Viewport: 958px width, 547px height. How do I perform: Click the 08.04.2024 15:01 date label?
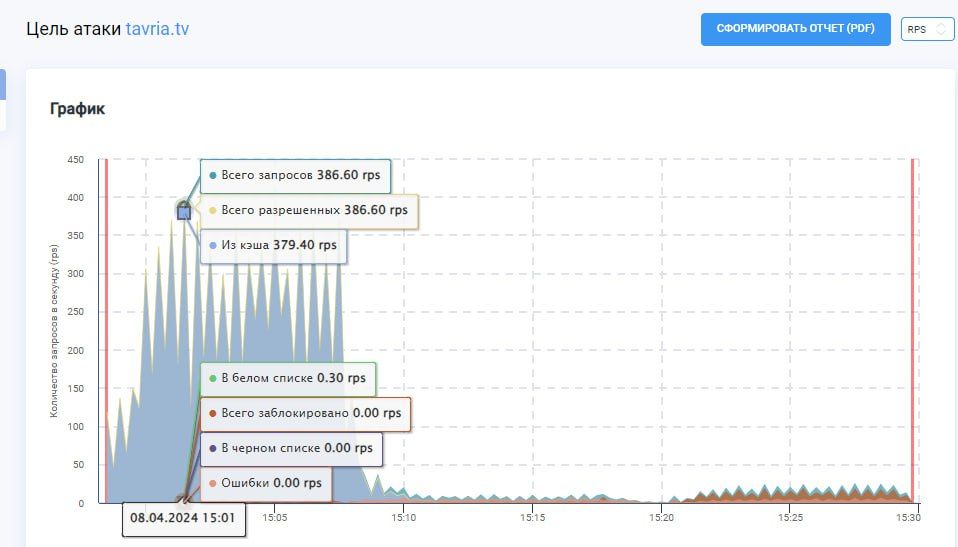click(182, 519)
